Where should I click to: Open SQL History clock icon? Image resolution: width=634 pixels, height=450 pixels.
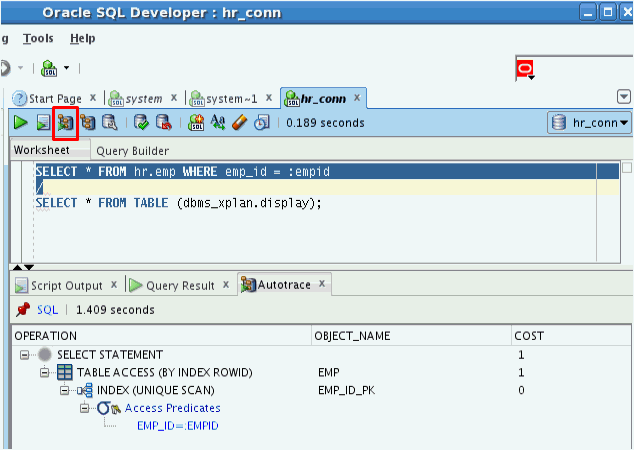(x=262, y=122)
